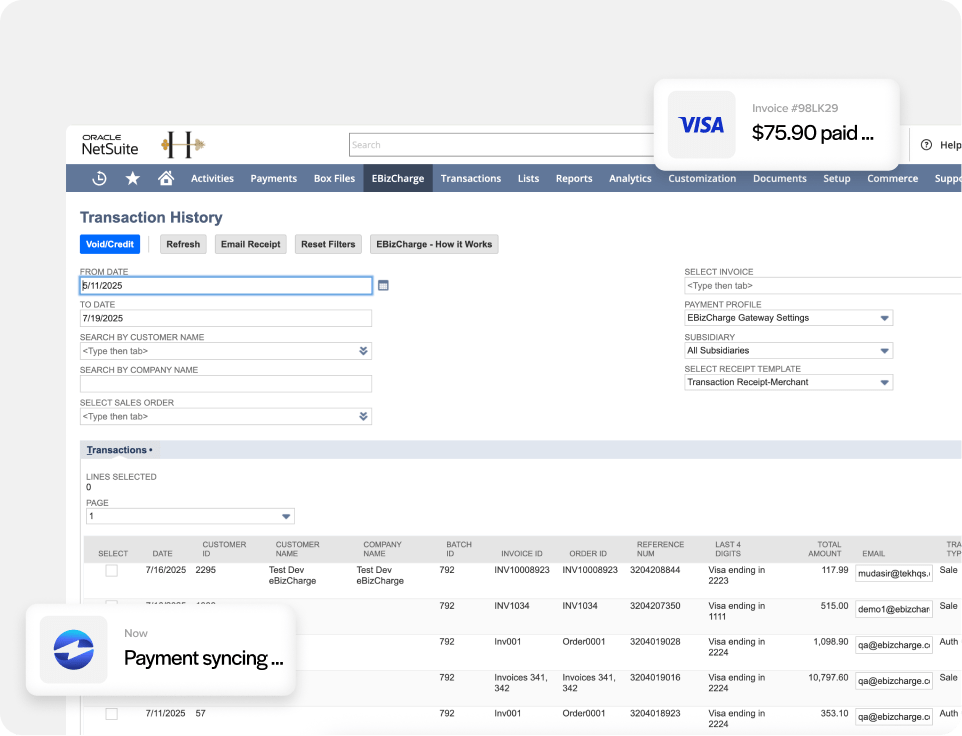Click the Help link in the header
The image size is (962, 736).
[950, 145]
